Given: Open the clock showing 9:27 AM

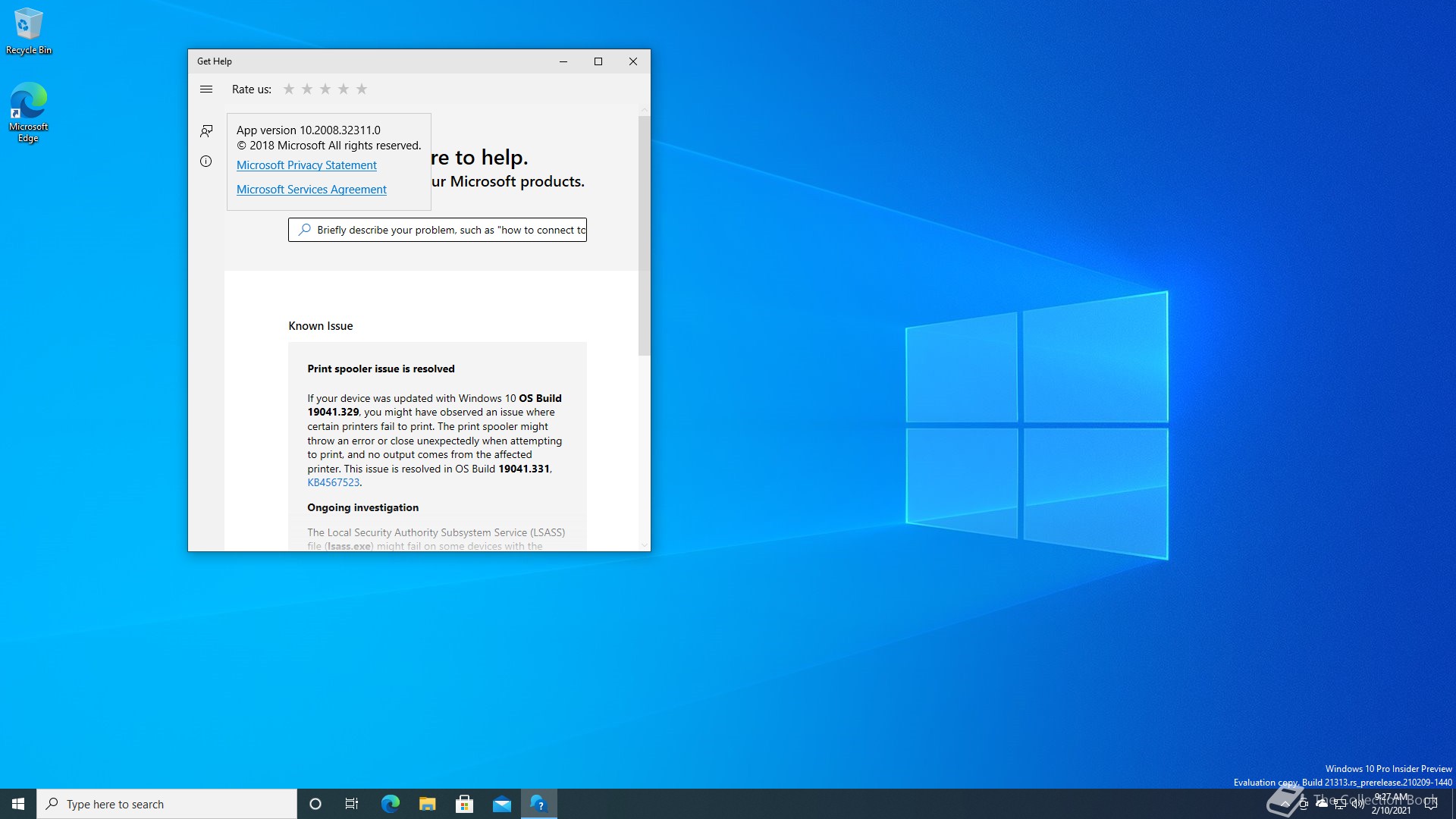Looking at the screenshot, I should [x=1392, y=804].
